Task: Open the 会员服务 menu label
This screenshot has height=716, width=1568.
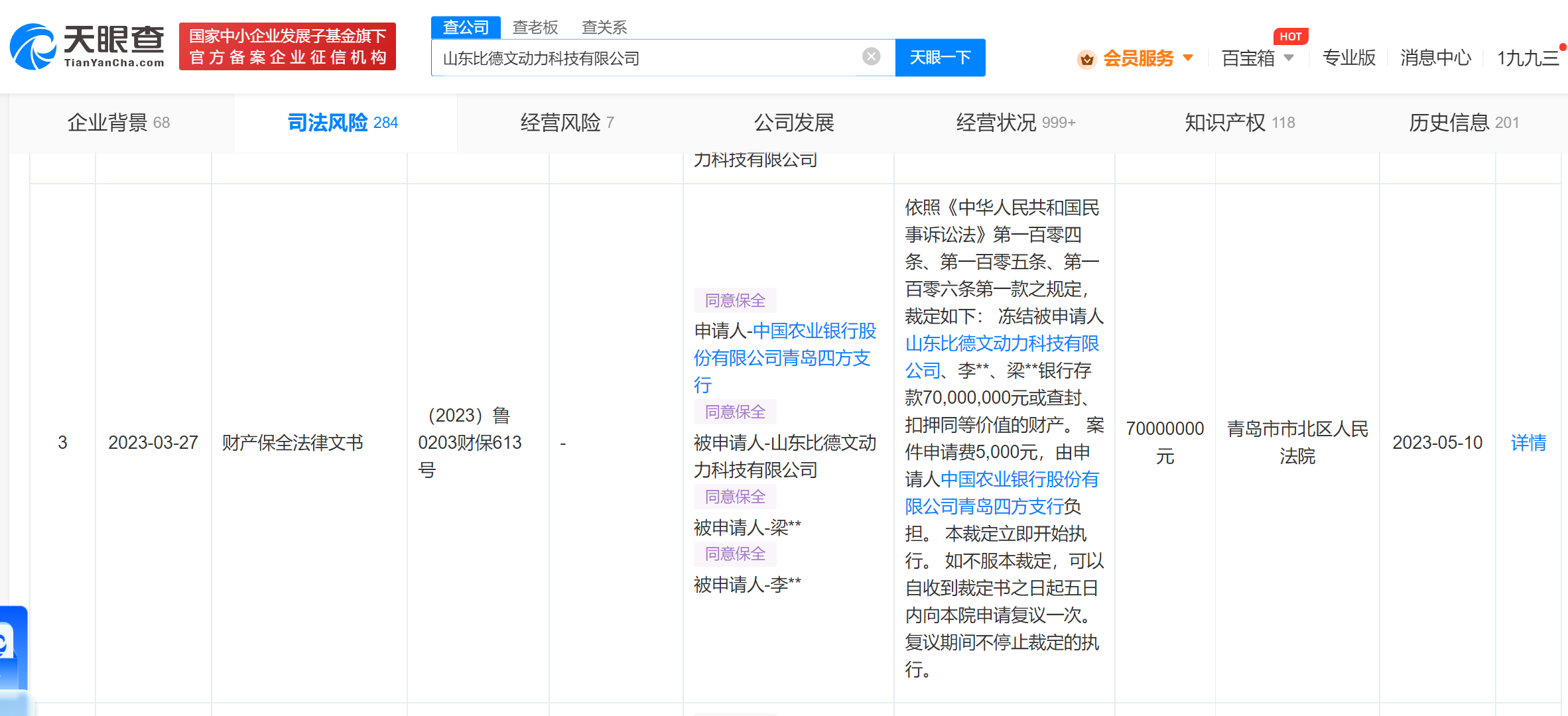Action: [1138, 58]
